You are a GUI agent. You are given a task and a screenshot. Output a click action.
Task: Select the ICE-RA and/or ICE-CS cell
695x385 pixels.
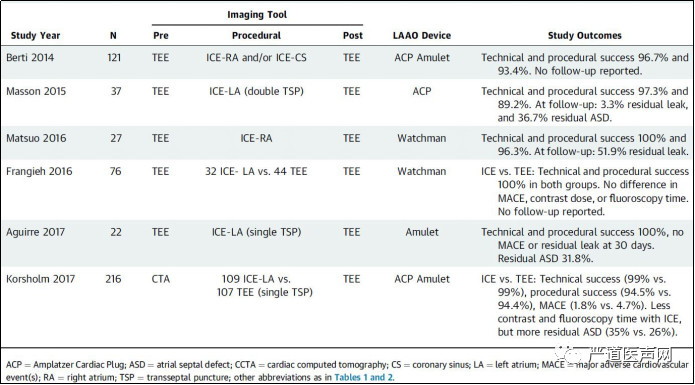[x=256, y=58]
